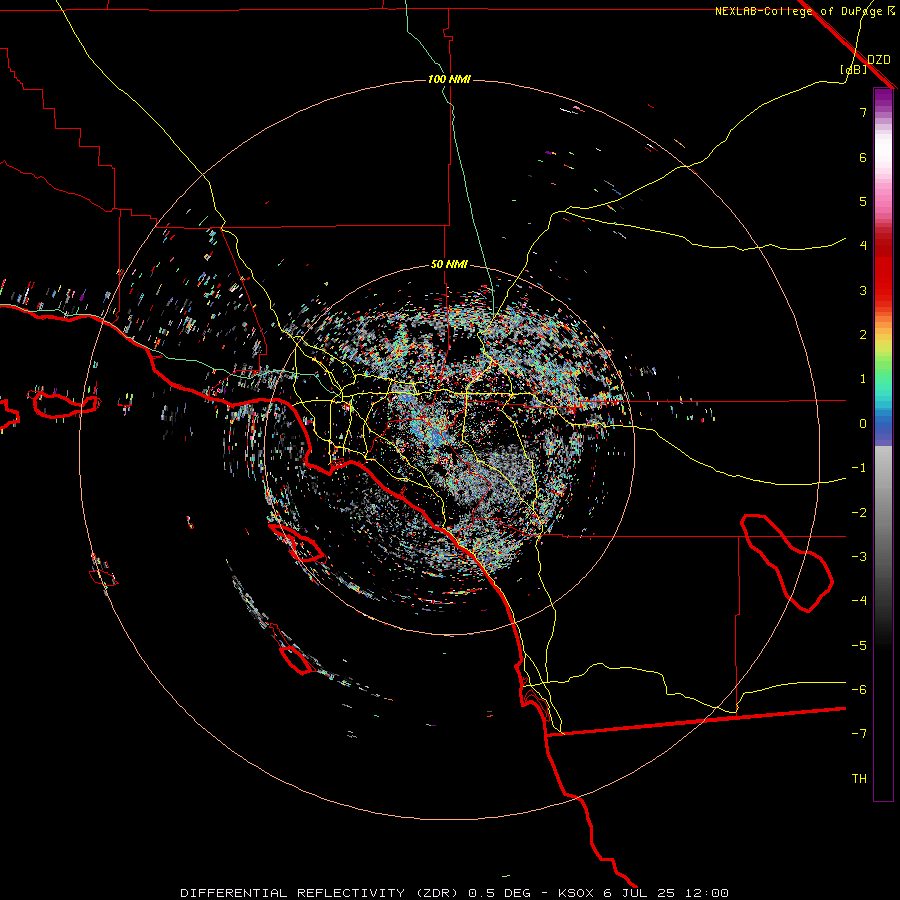
Task: Click the 6 JUL 25 date in the caption
Action: (x=639, y=893)
